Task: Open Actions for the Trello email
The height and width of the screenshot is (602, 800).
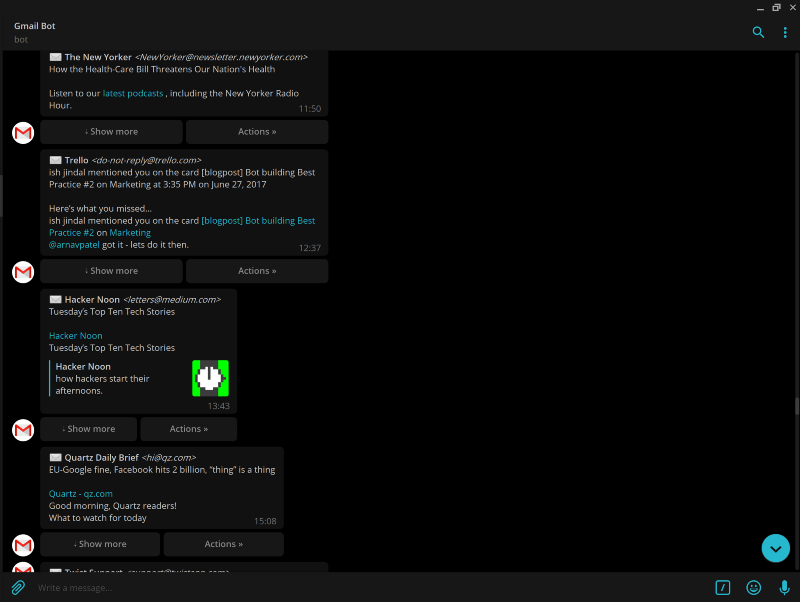Action: (x=257, y=271)
